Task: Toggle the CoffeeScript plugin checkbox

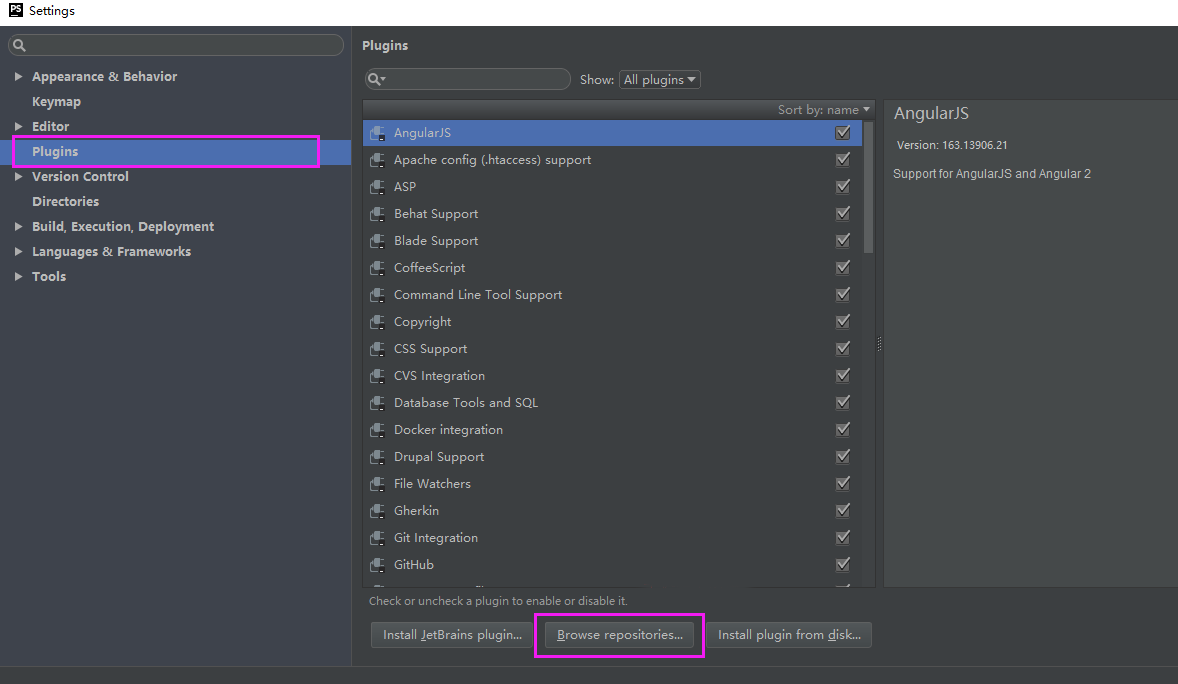Action: tap(843, 268)
